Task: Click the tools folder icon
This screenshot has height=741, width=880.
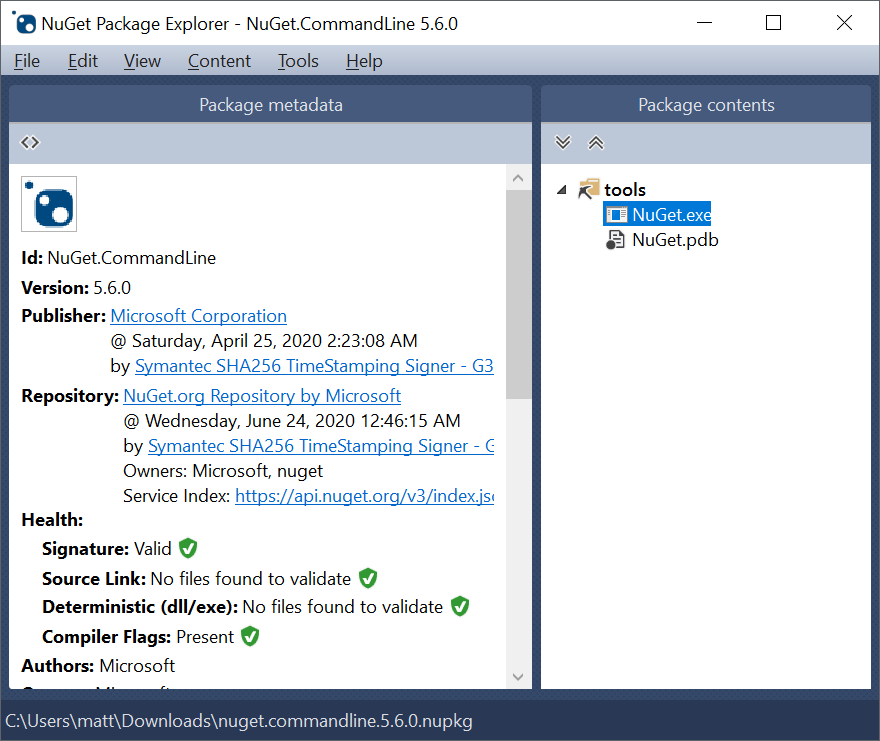Action: coord(589,189)
